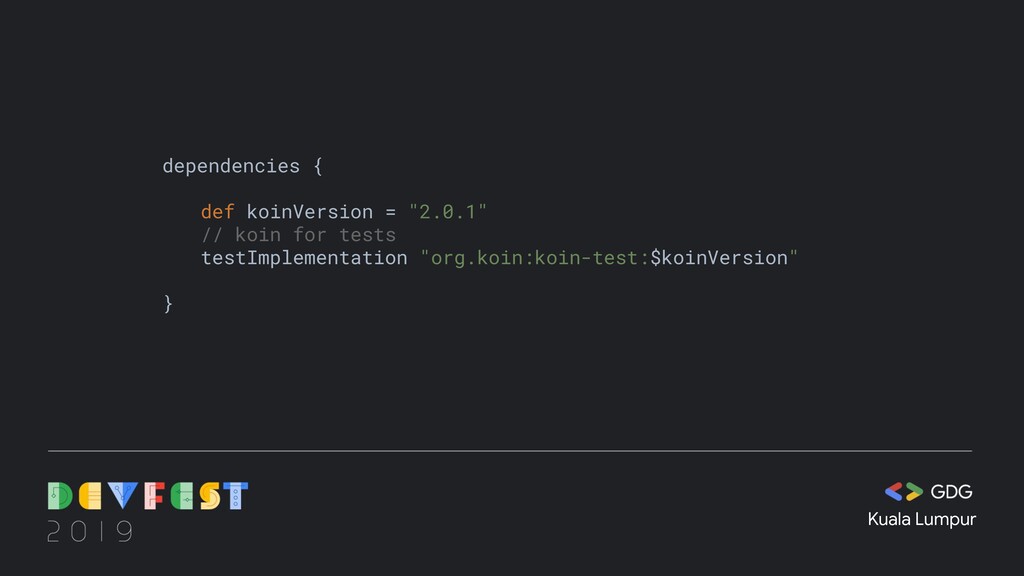Click the org.koin:koin-test string
Image resolution: width=1024 pixels, height=576 pixels.
(x=535, y=258)
